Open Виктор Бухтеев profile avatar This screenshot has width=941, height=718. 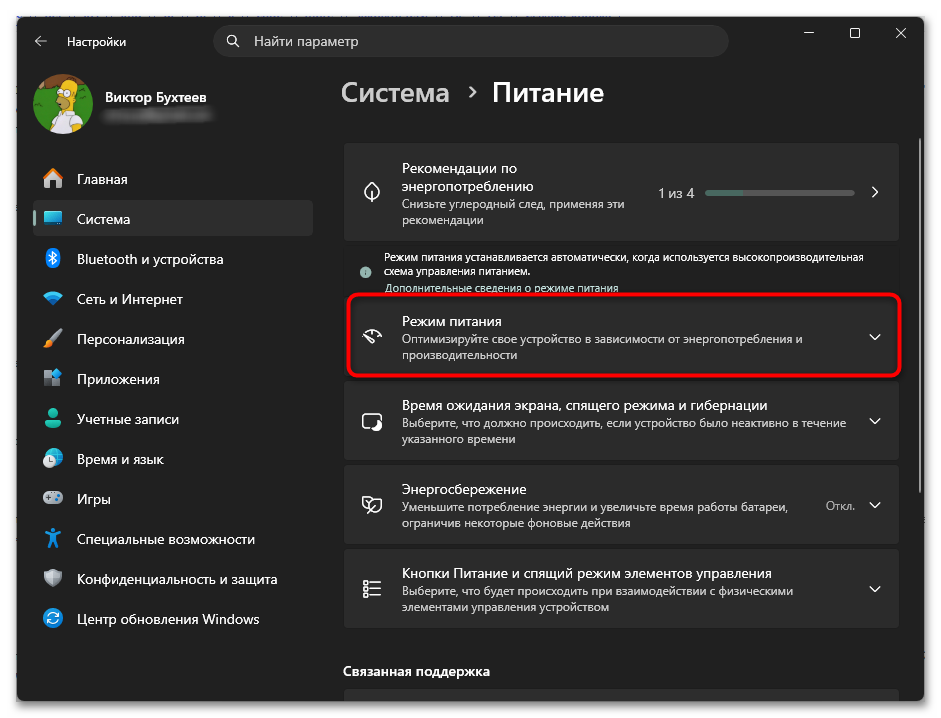(63, 104)
